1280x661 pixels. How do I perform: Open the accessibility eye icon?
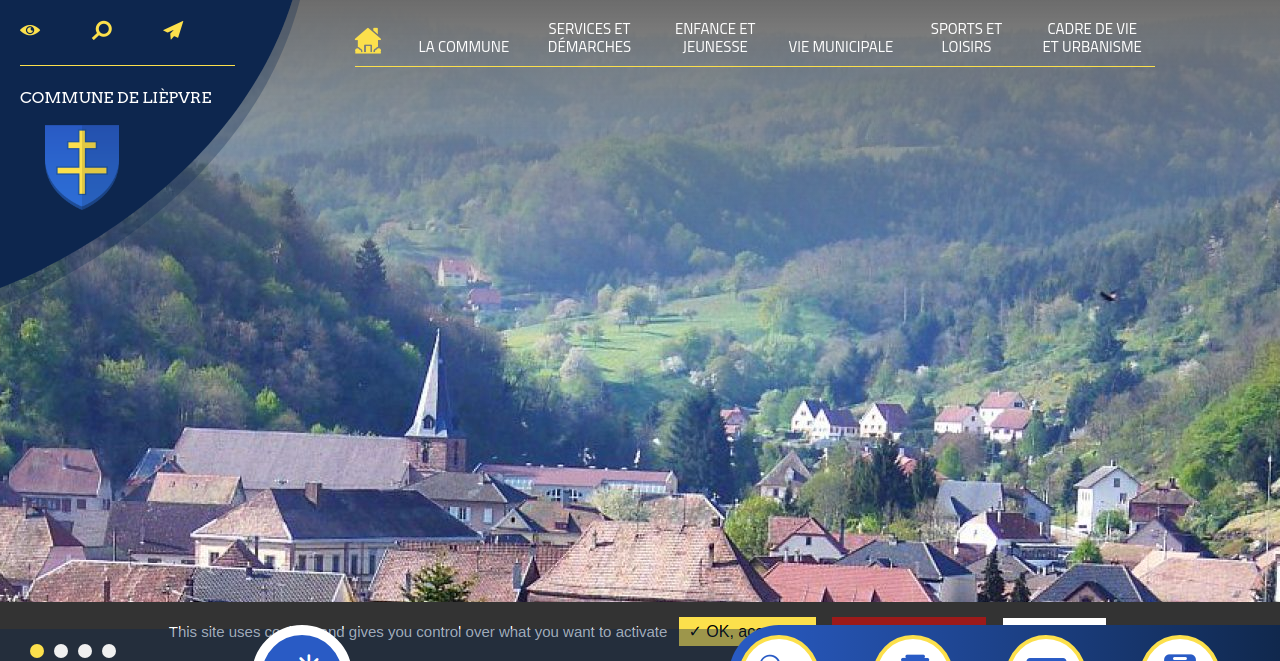(30, 30)
